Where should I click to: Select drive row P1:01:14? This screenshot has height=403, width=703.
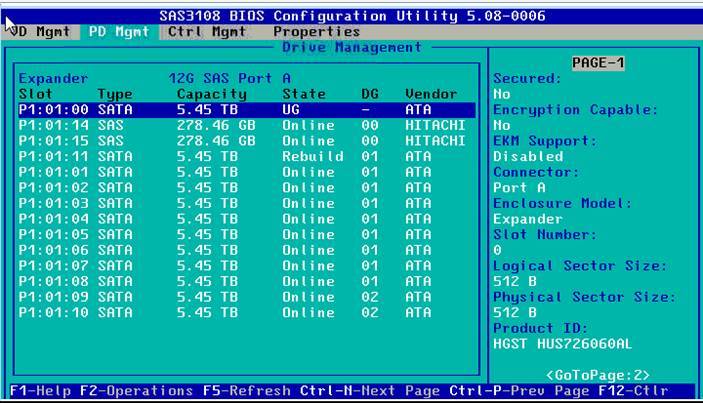click(x=247, y=126)
